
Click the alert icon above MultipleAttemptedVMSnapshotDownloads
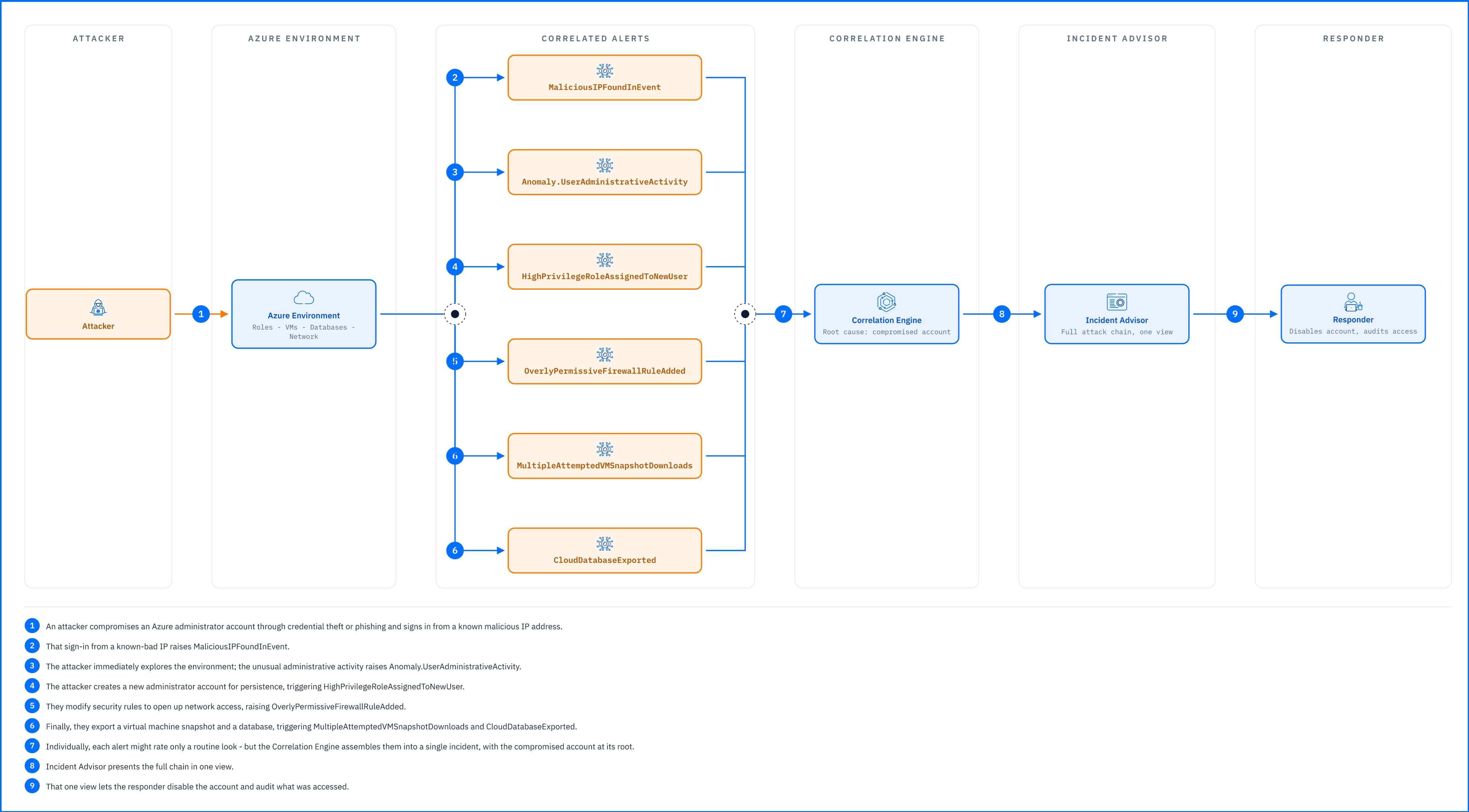click(604, 449)
